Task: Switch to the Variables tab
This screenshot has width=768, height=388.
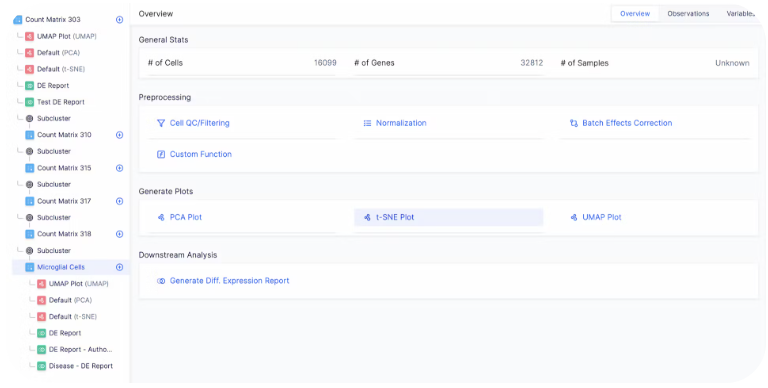Action: tap(741, 14)
